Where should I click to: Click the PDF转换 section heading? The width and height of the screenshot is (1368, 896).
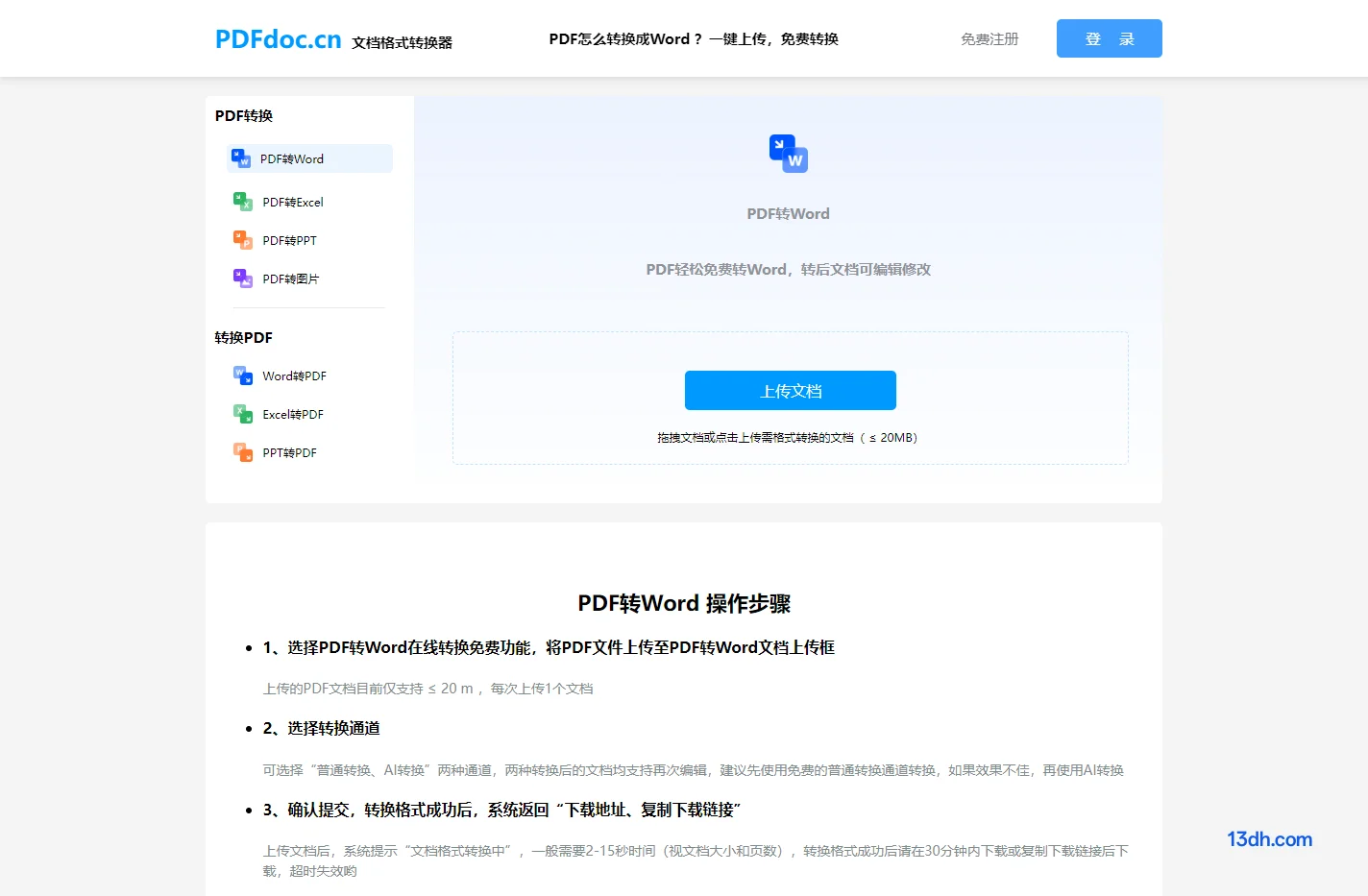pos(244,116)
